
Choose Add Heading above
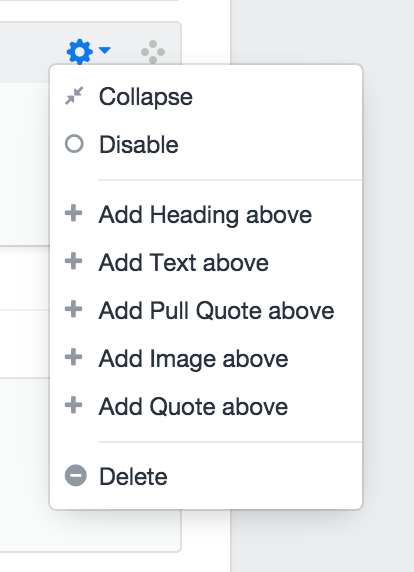pos(206,214)
